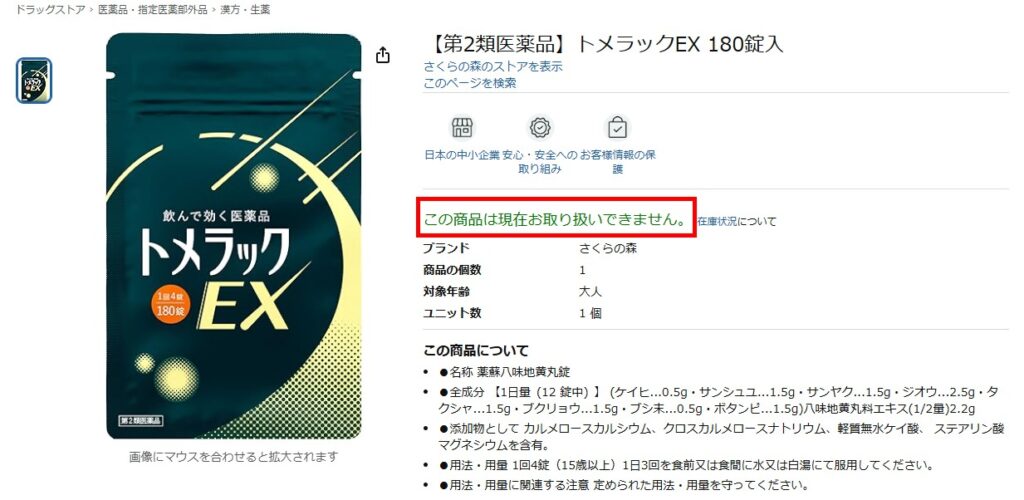
Task: Navigate to 漢方・生薬 breadcrumb
Action: (x=245, y=10)
